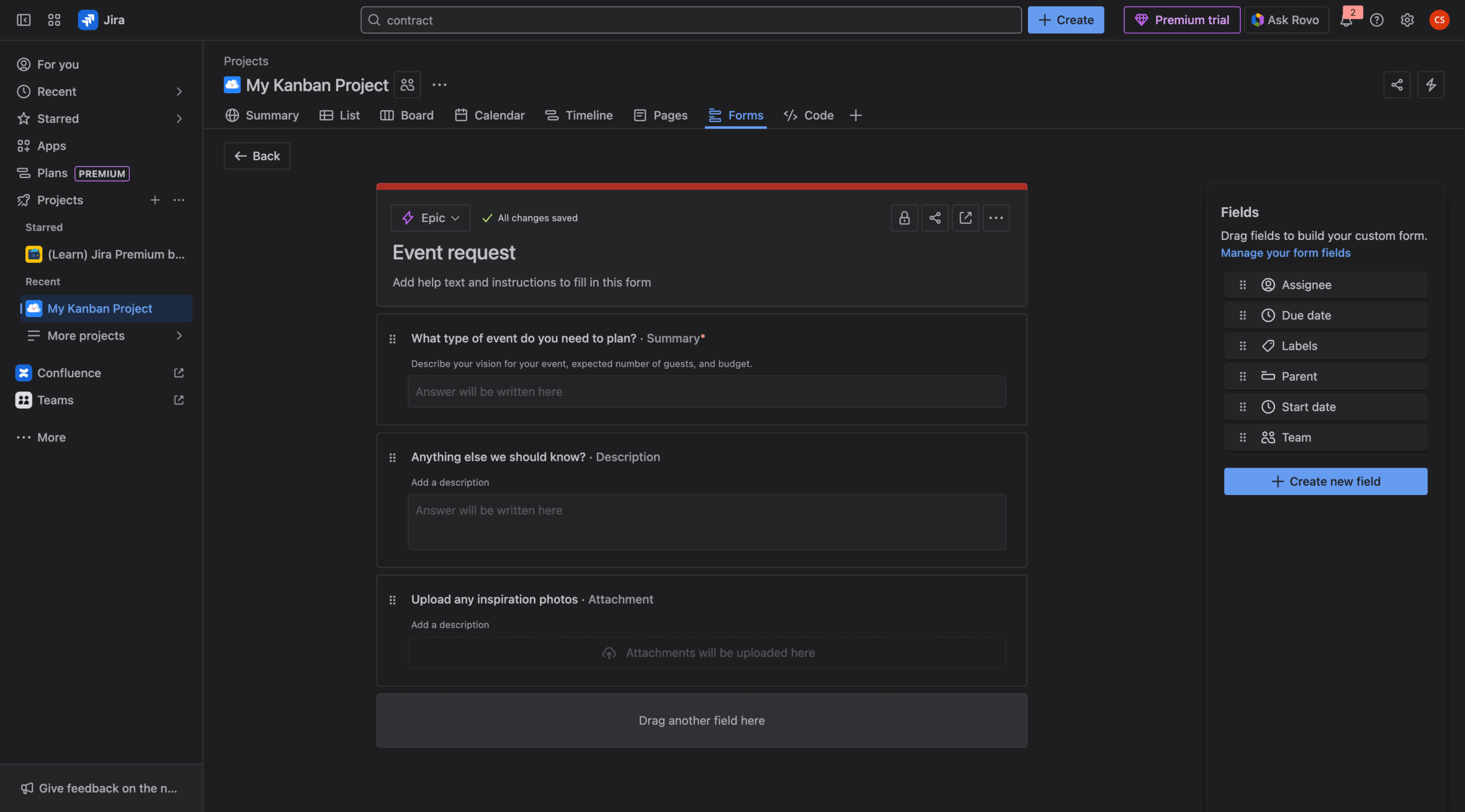
Task: Open the share form icon
Action: 935,217
